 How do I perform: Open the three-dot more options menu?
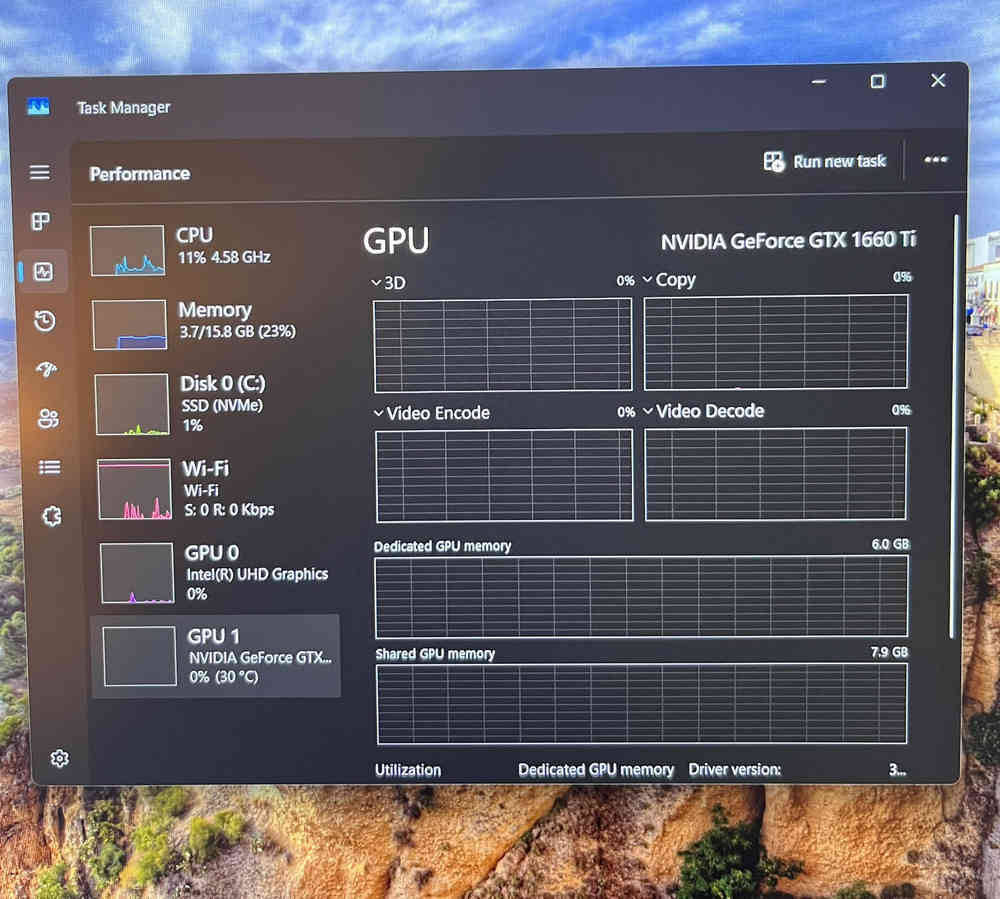click(x=936, y=159)
